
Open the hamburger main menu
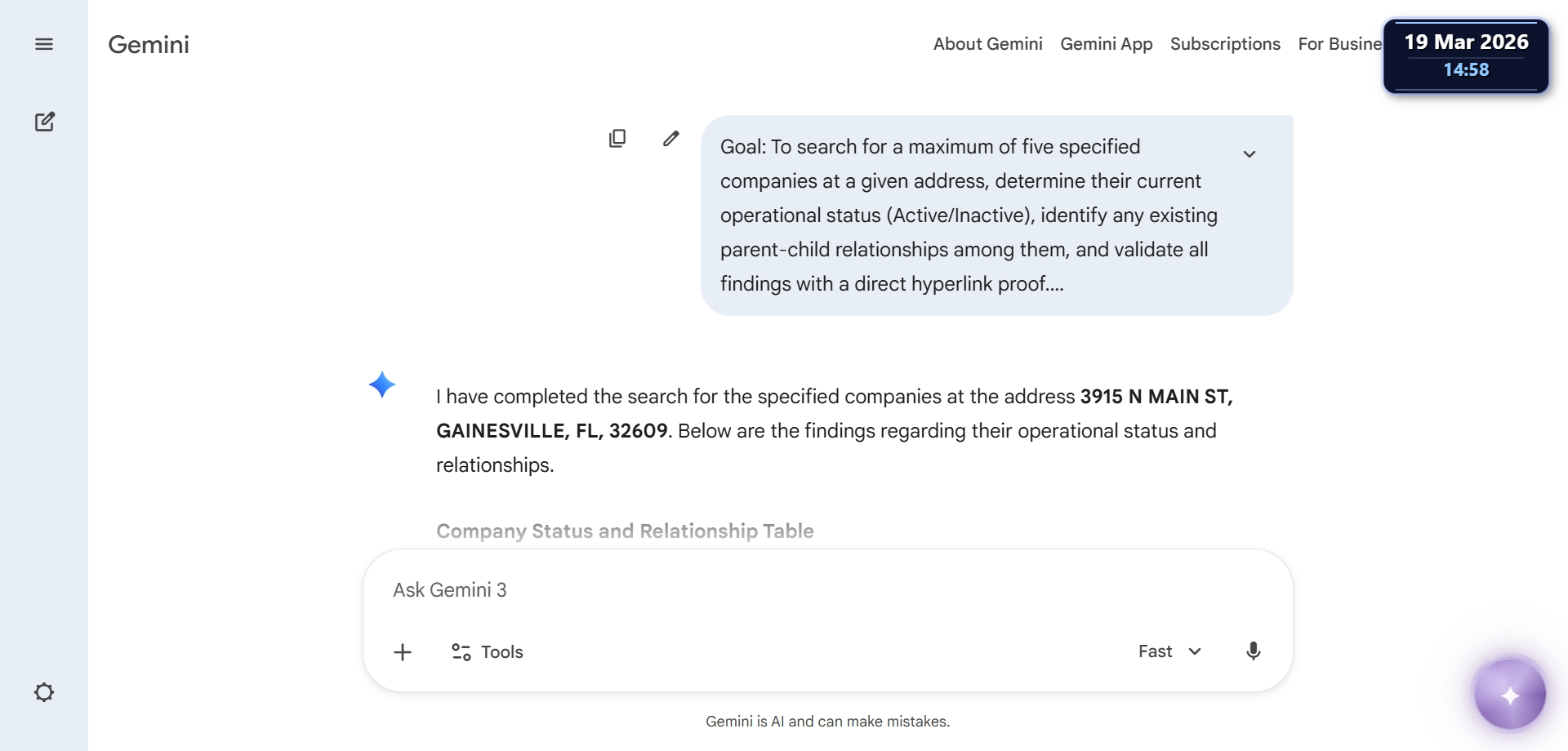44,44
